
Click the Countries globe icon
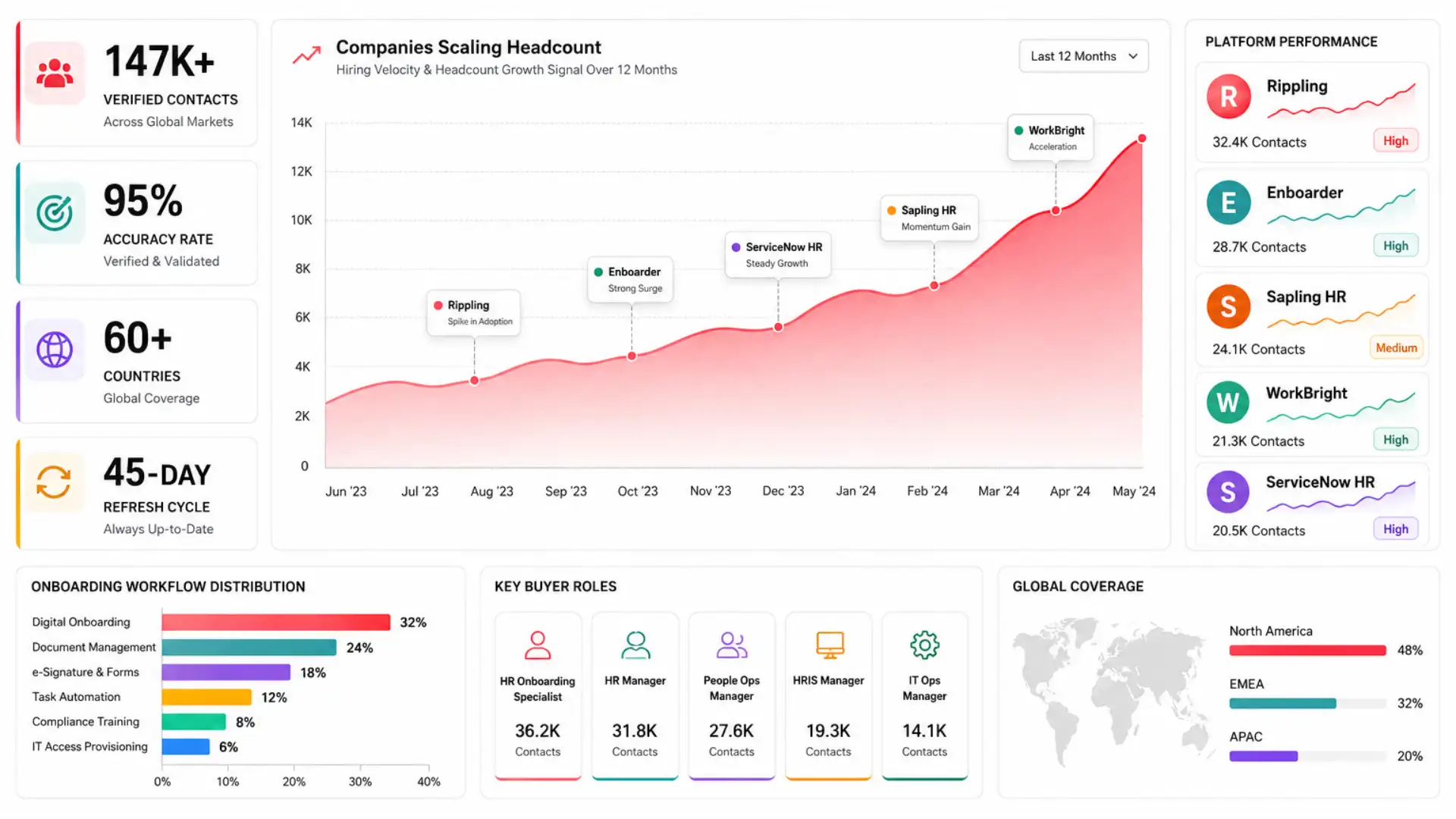(55, 350)
